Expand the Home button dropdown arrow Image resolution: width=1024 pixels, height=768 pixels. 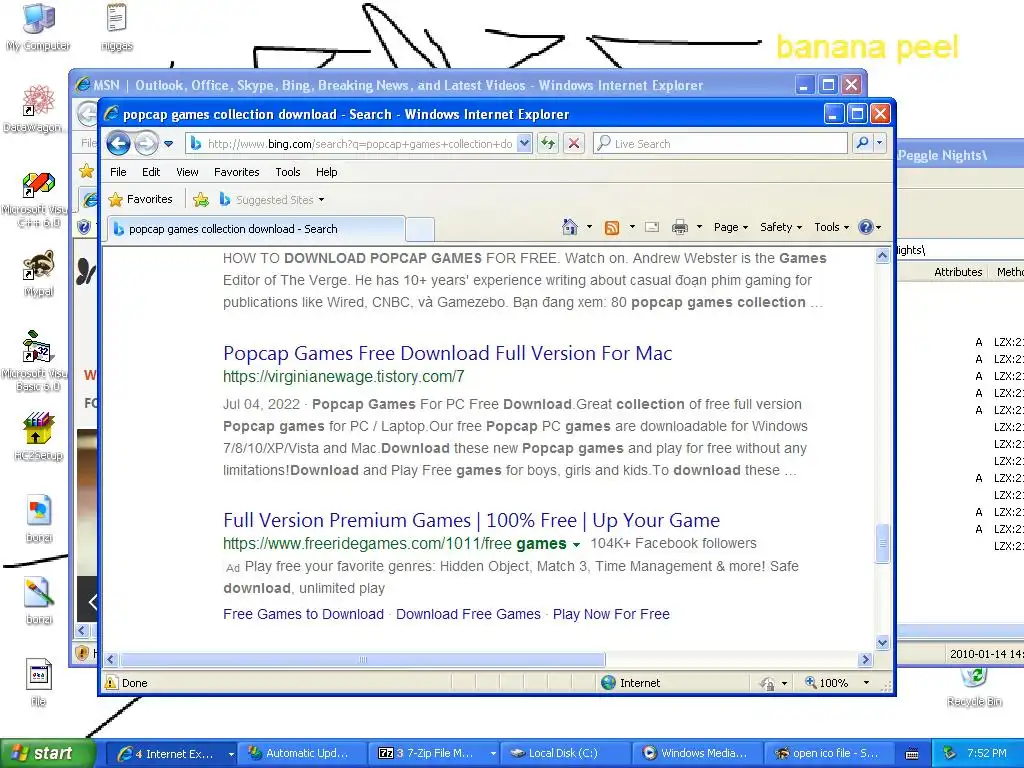point(589,227)
